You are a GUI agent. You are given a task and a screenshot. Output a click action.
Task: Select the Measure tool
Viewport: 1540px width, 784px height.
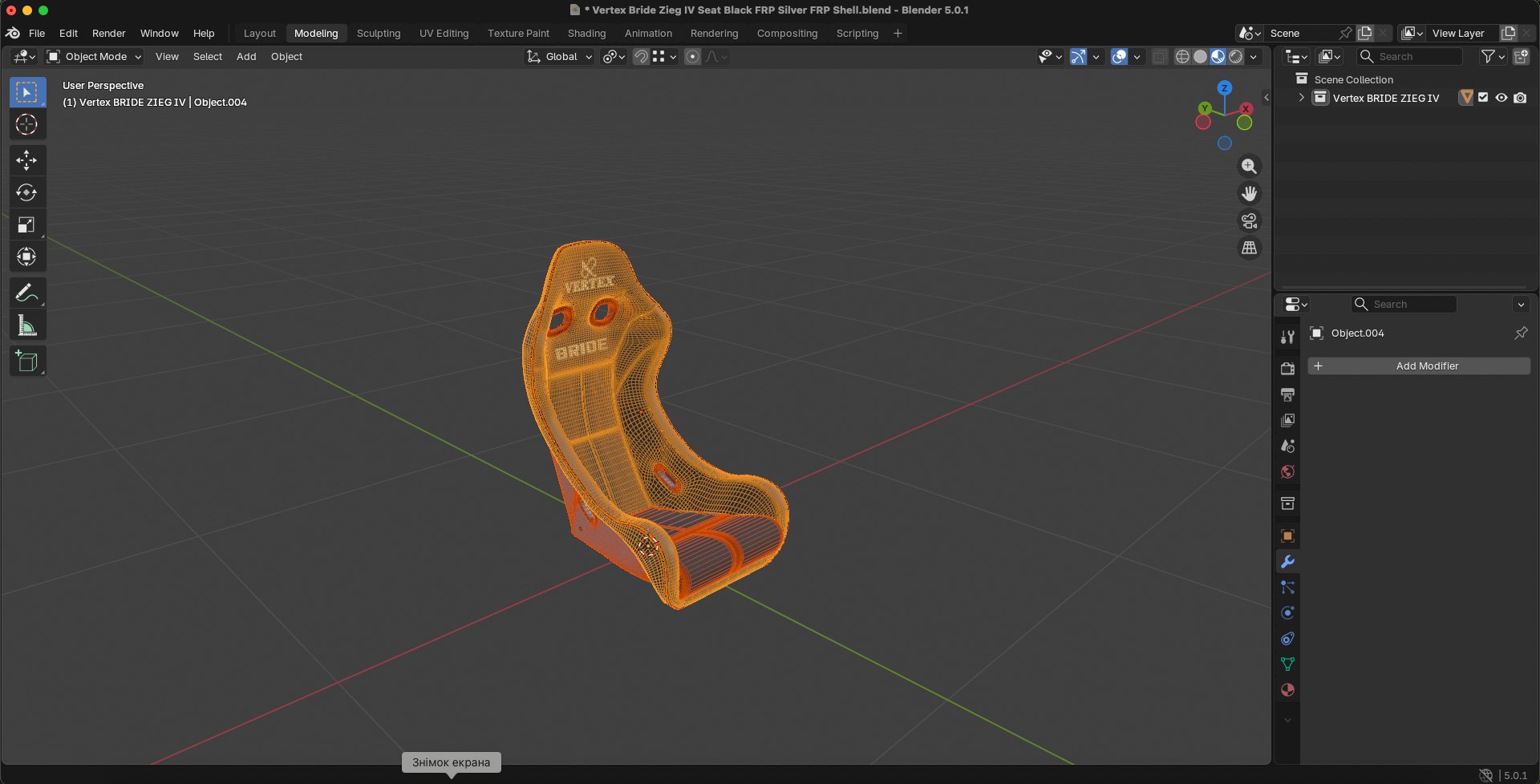click(26, 325)
